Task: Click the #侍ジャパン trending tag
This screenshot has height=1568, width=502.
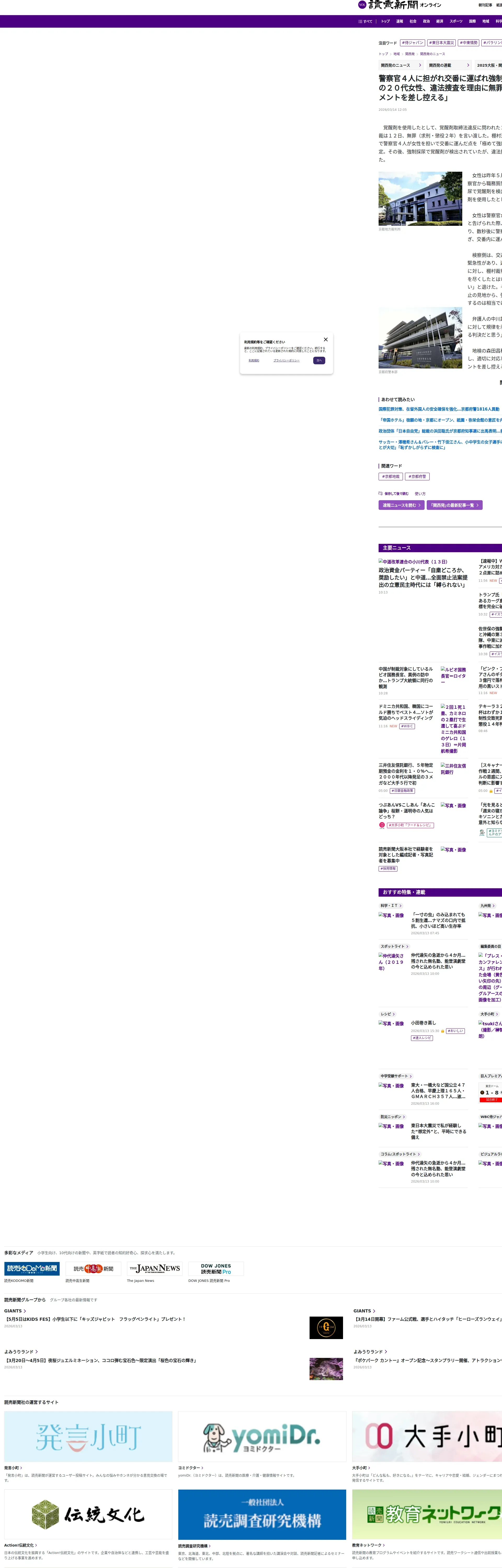Action: click(412, 43)
